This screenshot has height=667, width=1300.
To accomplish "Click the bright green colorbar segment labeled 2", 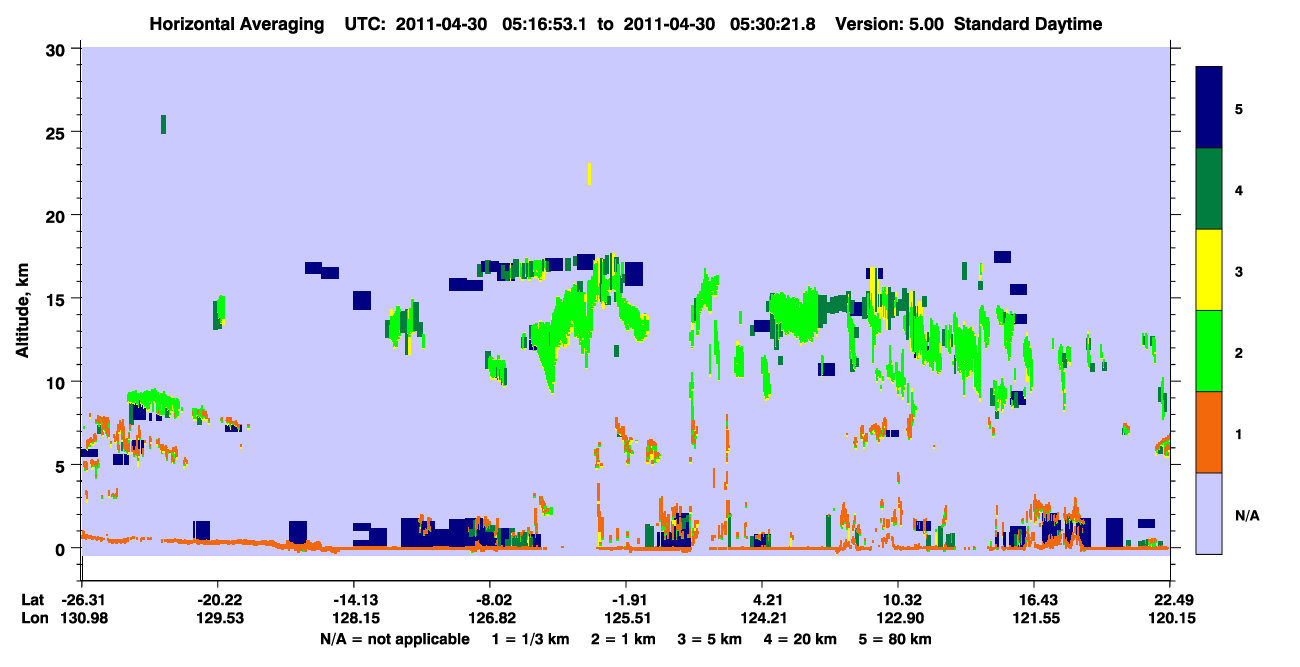I will click(1209, 351).
